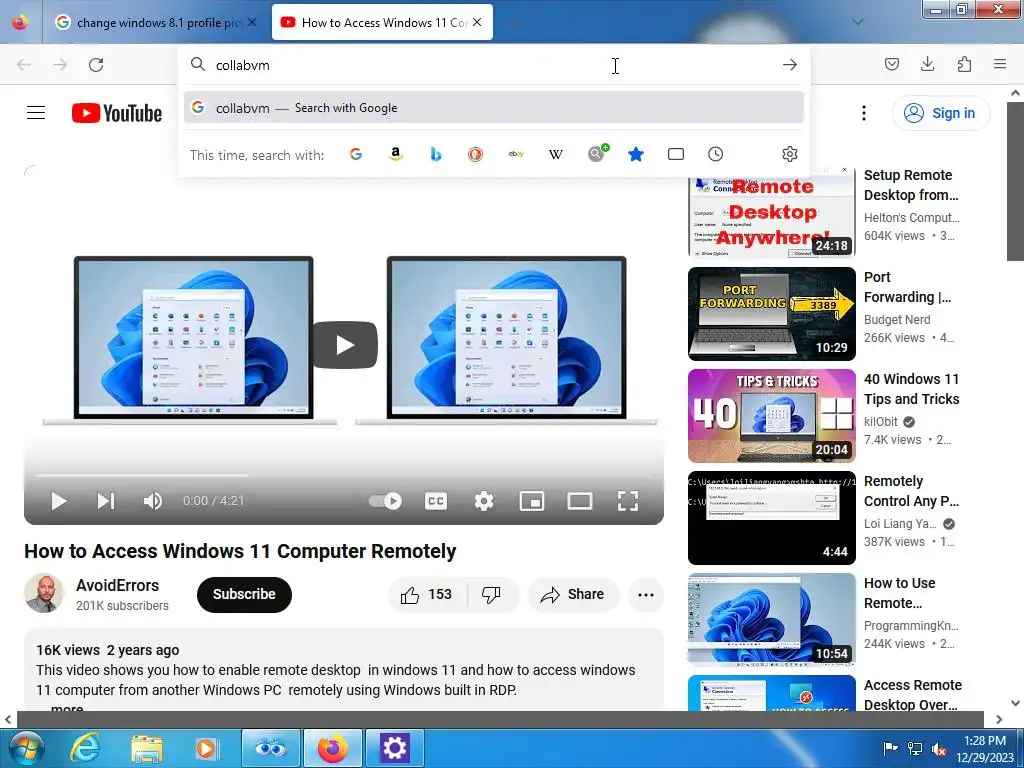Open Firefox downloads panel
Image resolution: width=1024 pixels, height=768 pixels.
click(x=927, y=64)
